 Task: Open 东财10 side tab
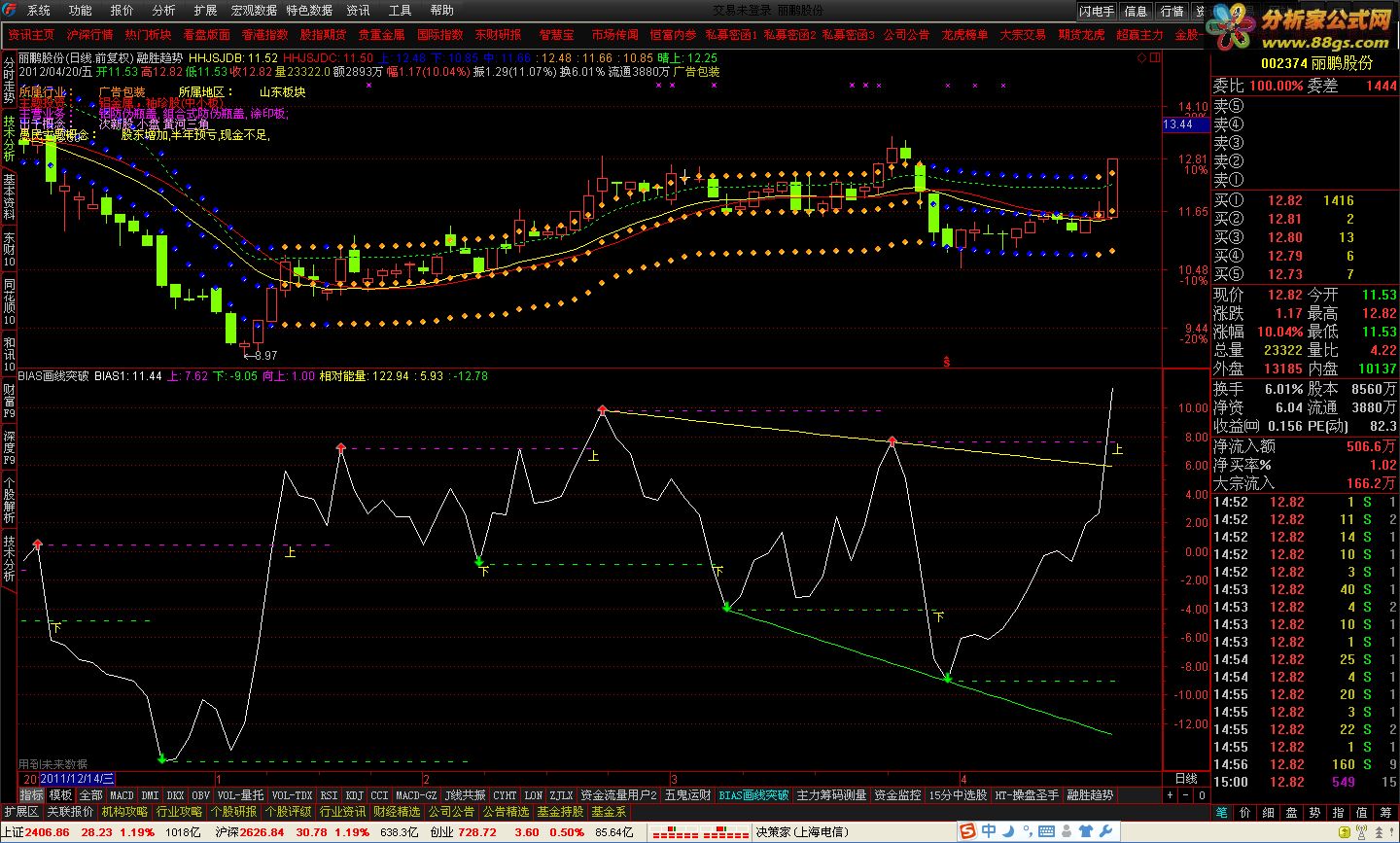[9, 249]
